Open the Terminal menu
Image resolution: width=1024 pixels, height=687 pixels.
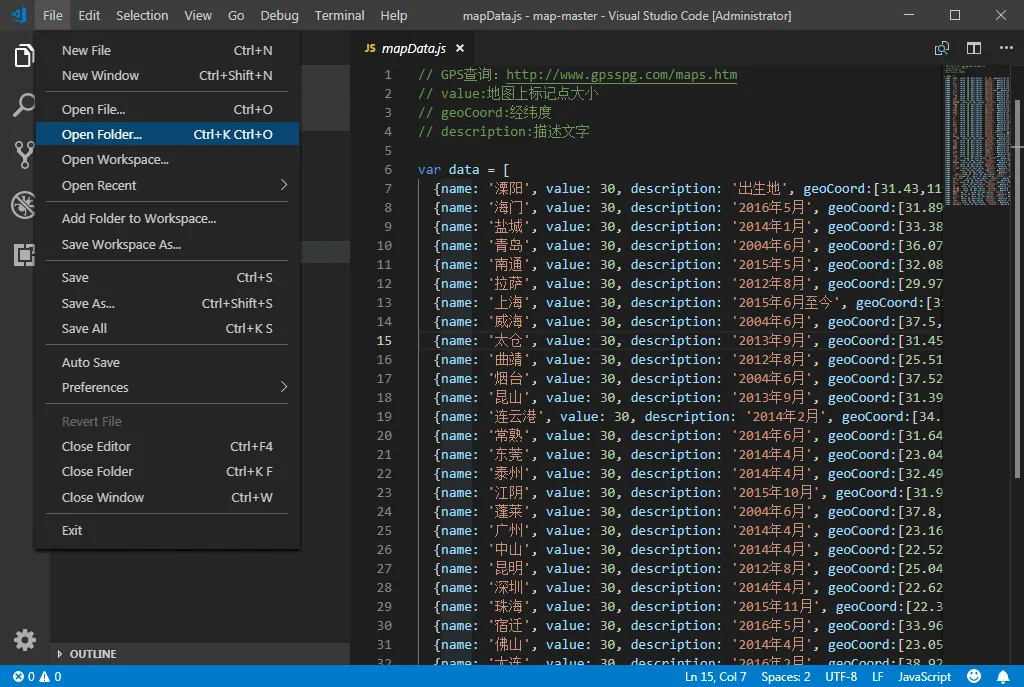tap(339, 15)
